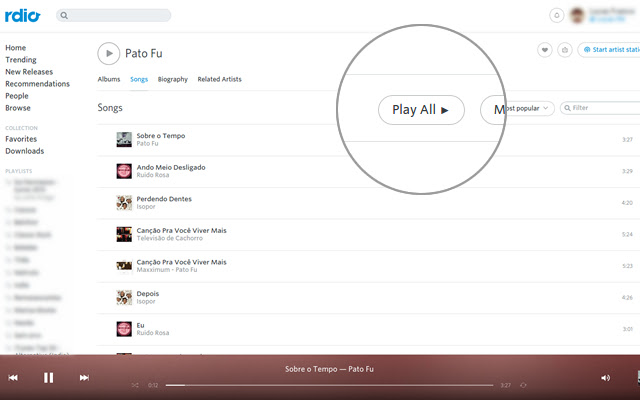Open People in the sidebar

click(17, 96)
